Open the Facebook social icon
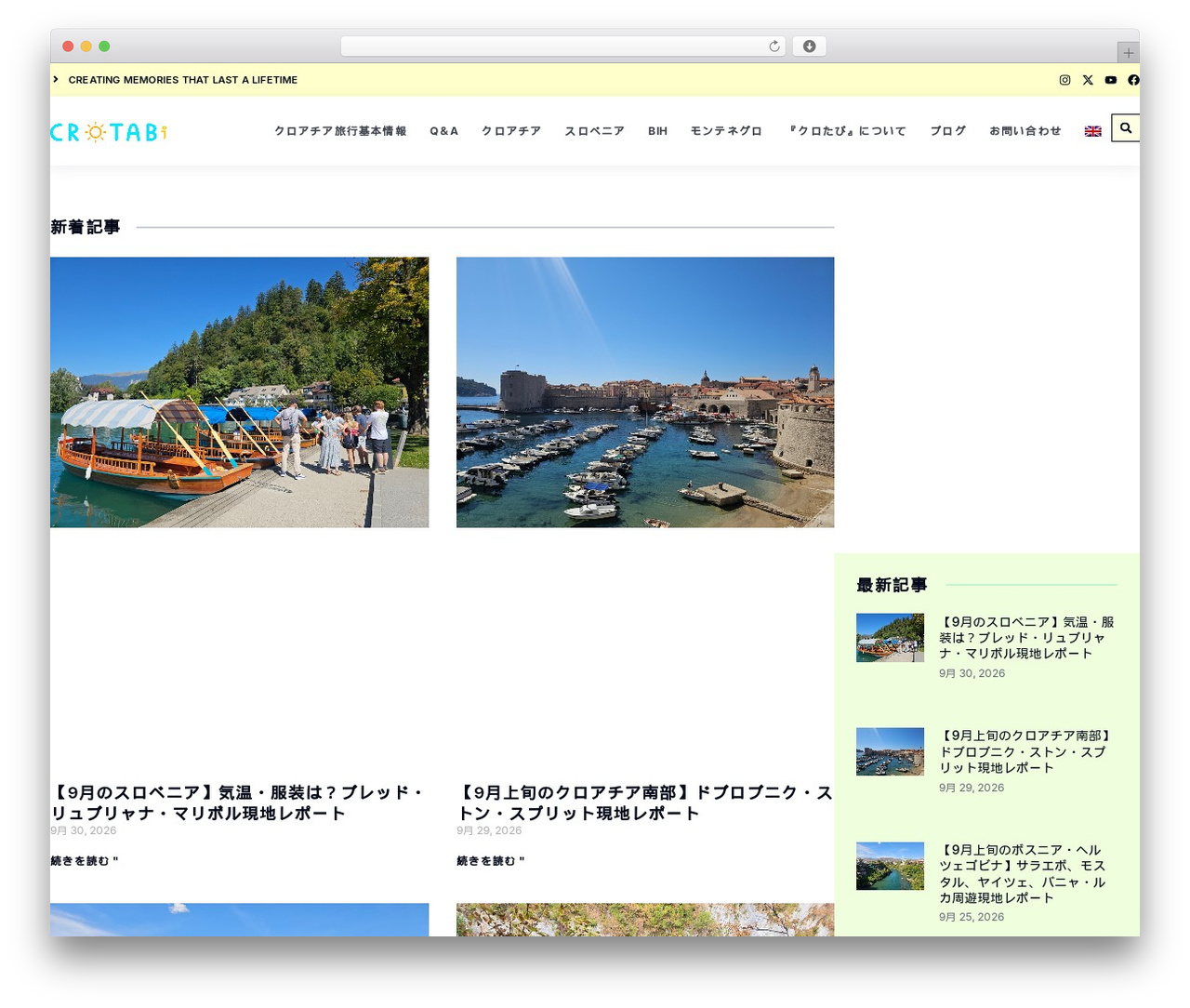Screen dimensions: 1190x1008 [1133, 80]
